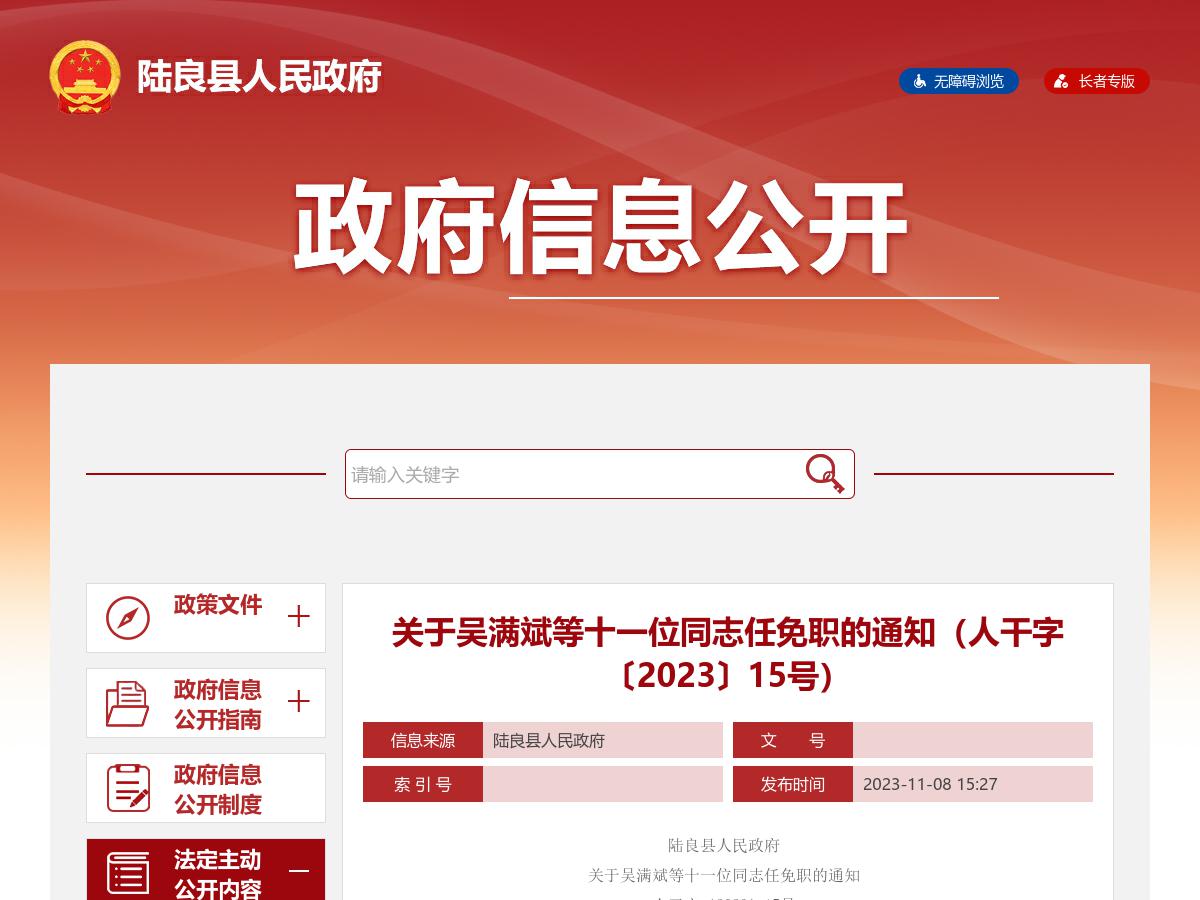Click the clipboard-pen icon beside 政府信息公开制度
The height and width of the screenshot is (900, 1200).
pyautogui.click(x=127, y=787)
